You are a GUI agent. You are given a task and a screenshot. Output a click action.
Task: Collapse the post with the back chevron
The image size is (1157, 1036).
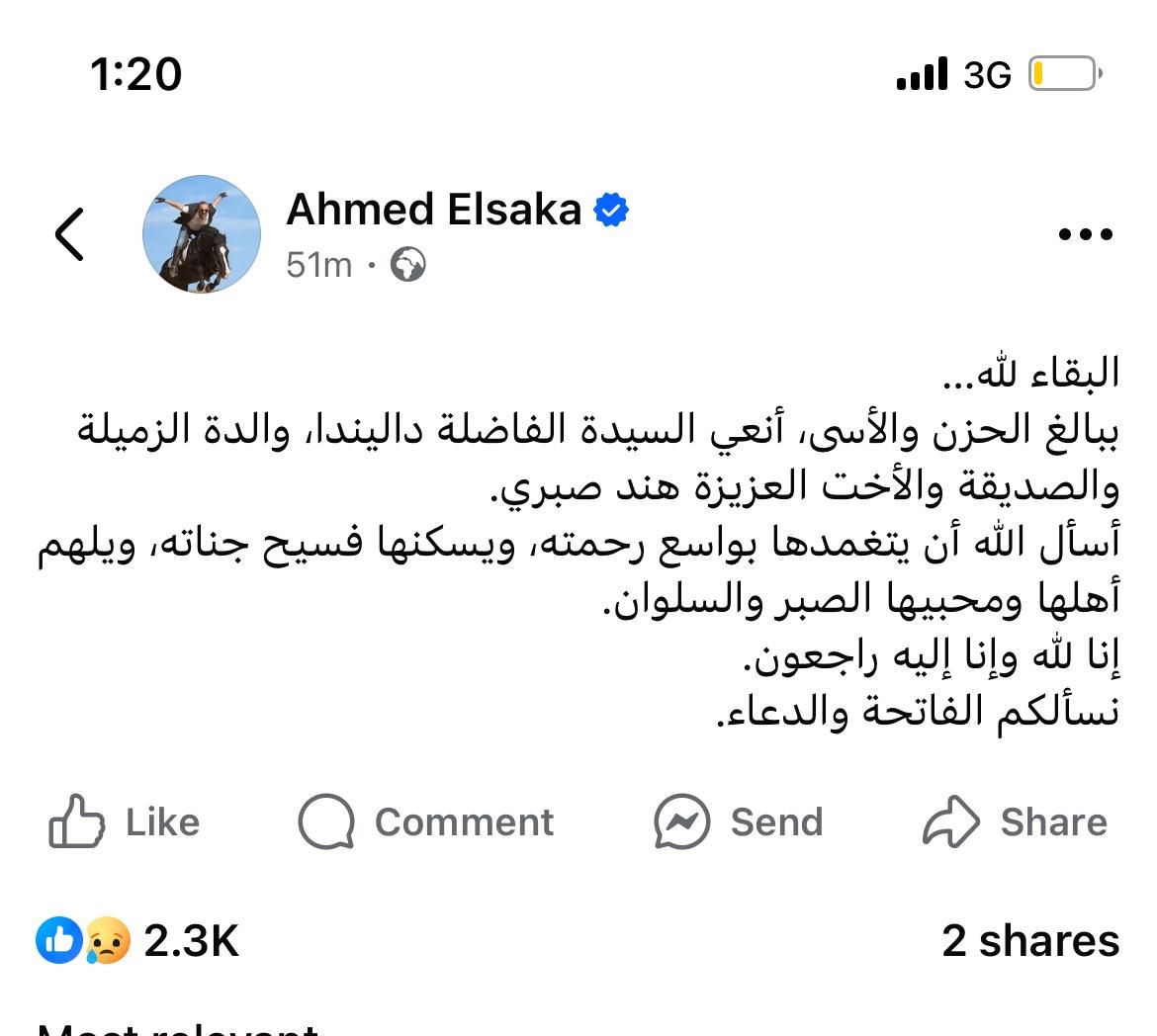click(x=68, y=233)
